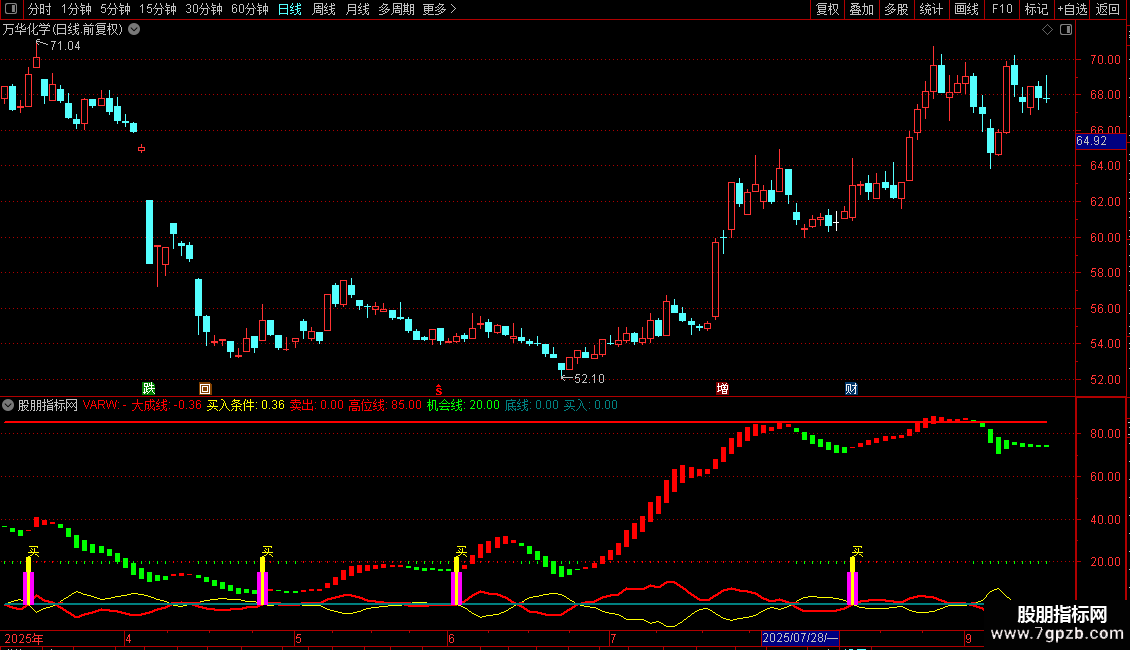This screenshot has height=650, width=1130.
Task: Select the 15分钟 period tab
Action: pos(157,9)
